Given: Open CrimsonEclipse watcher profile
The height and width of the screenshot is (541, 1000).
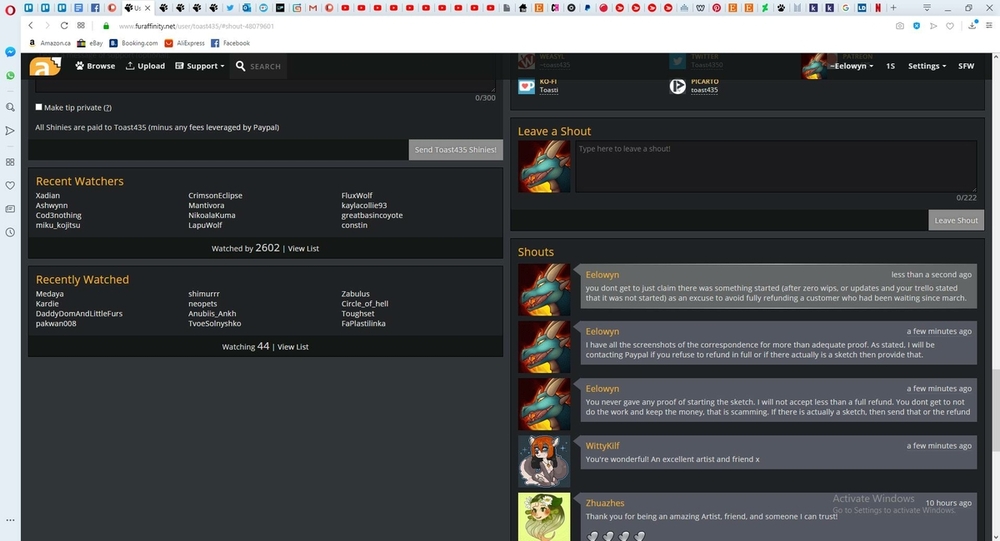Looking at the screenshot, I should tap(215, 195).
